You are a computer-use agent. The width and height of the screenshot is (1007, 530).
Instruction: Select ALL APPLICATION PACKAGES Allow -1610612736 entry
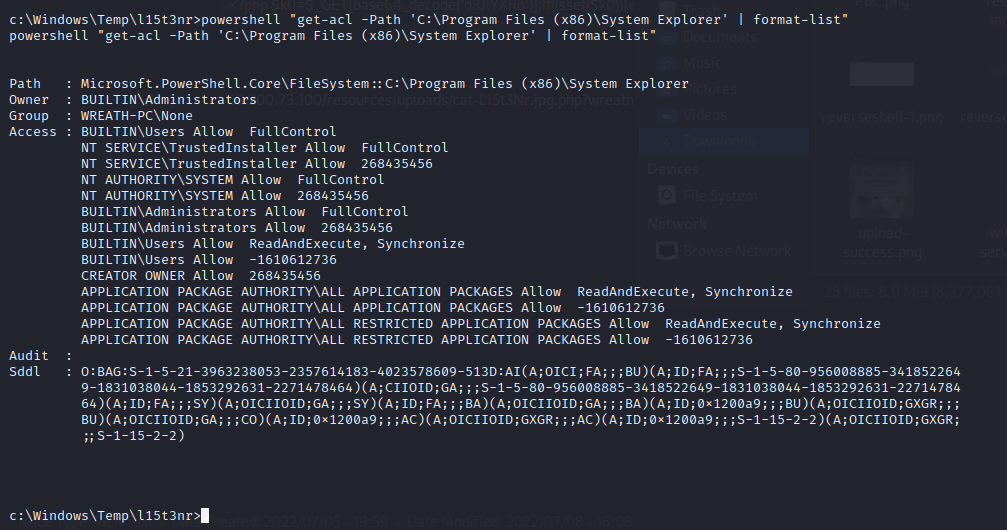[x=373, y=309]
